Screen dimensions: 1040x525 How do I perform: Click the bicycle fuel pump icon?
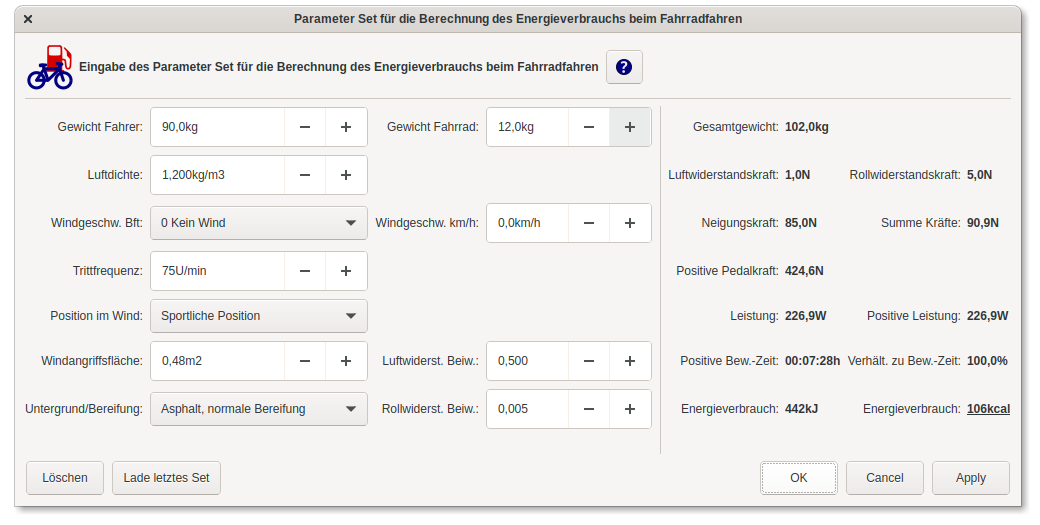[x=50, y=67]
